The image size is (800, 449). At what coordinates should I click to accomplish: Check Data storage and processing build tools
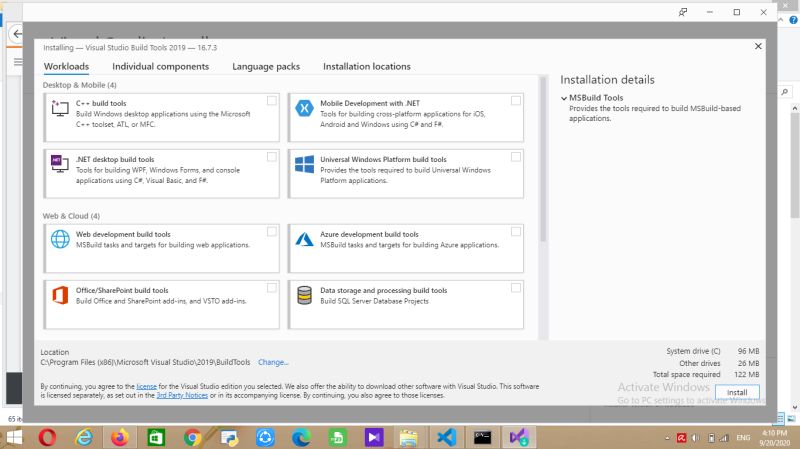pyautogui.click(x=516, y=288)
